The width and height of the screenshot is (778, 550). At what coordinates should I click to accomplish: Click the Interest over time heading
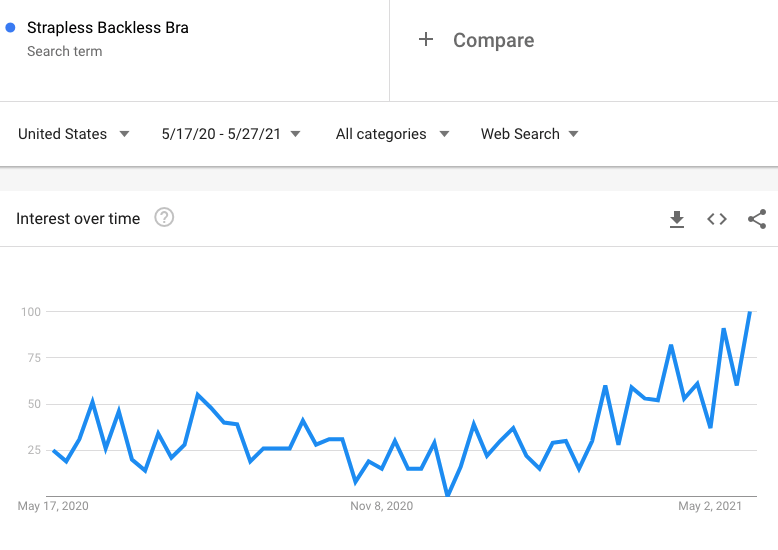click(x=78, y=218)
